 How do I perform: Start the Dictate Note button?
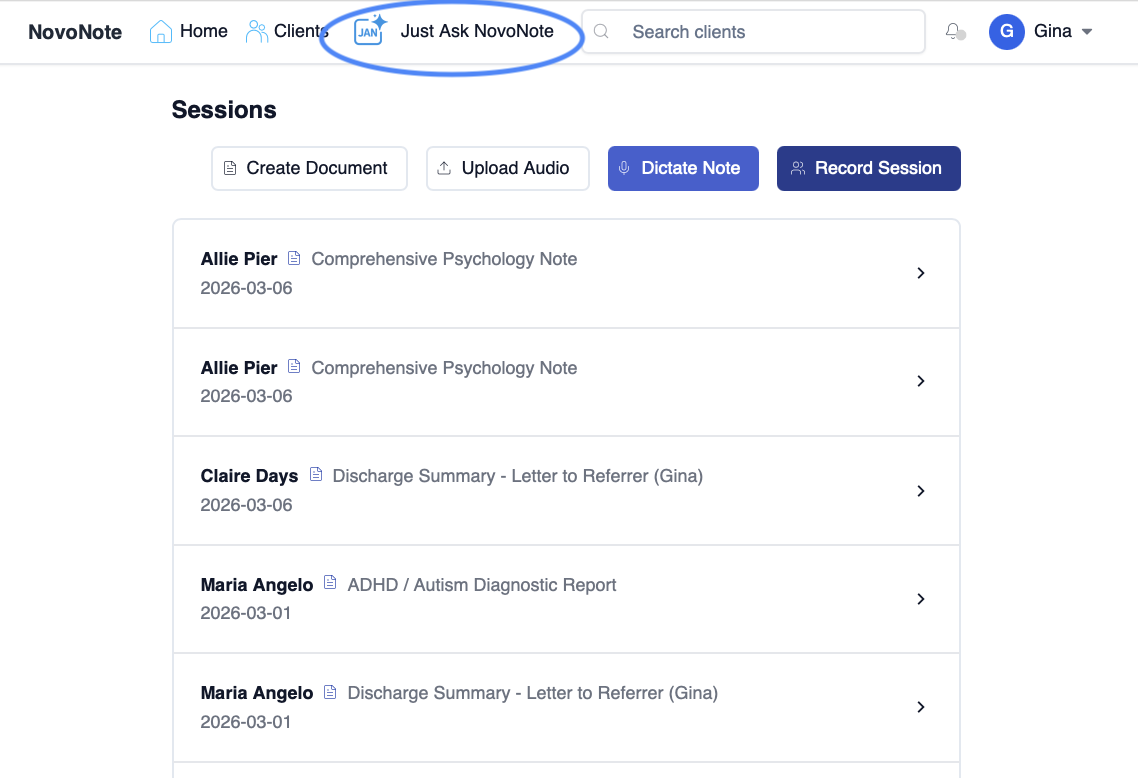(683, 168)
